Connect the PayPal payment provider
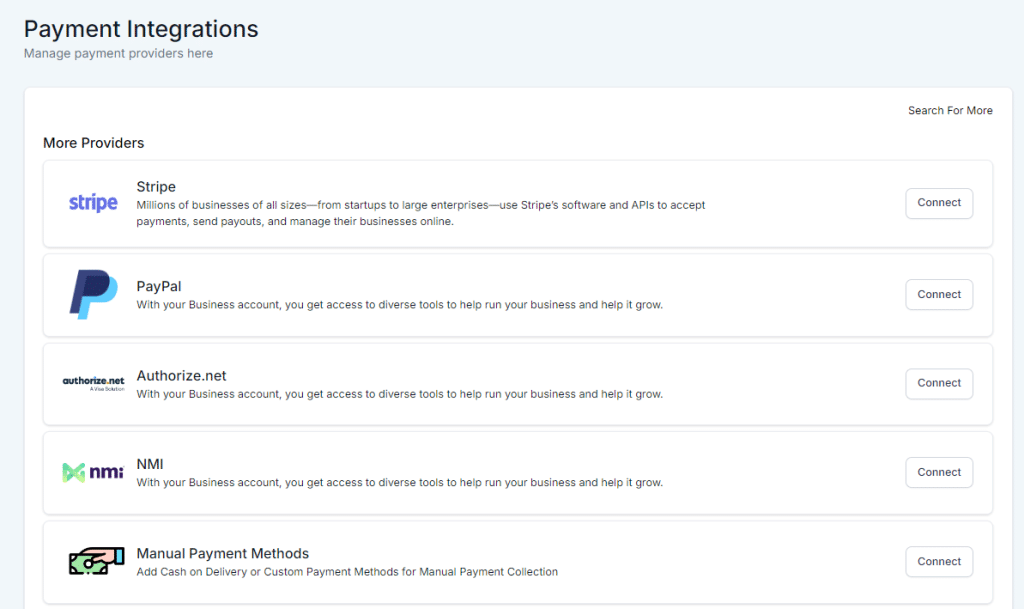Image resolution: width=1024 pixels, height=609 pixels. (x=939, y=294)
